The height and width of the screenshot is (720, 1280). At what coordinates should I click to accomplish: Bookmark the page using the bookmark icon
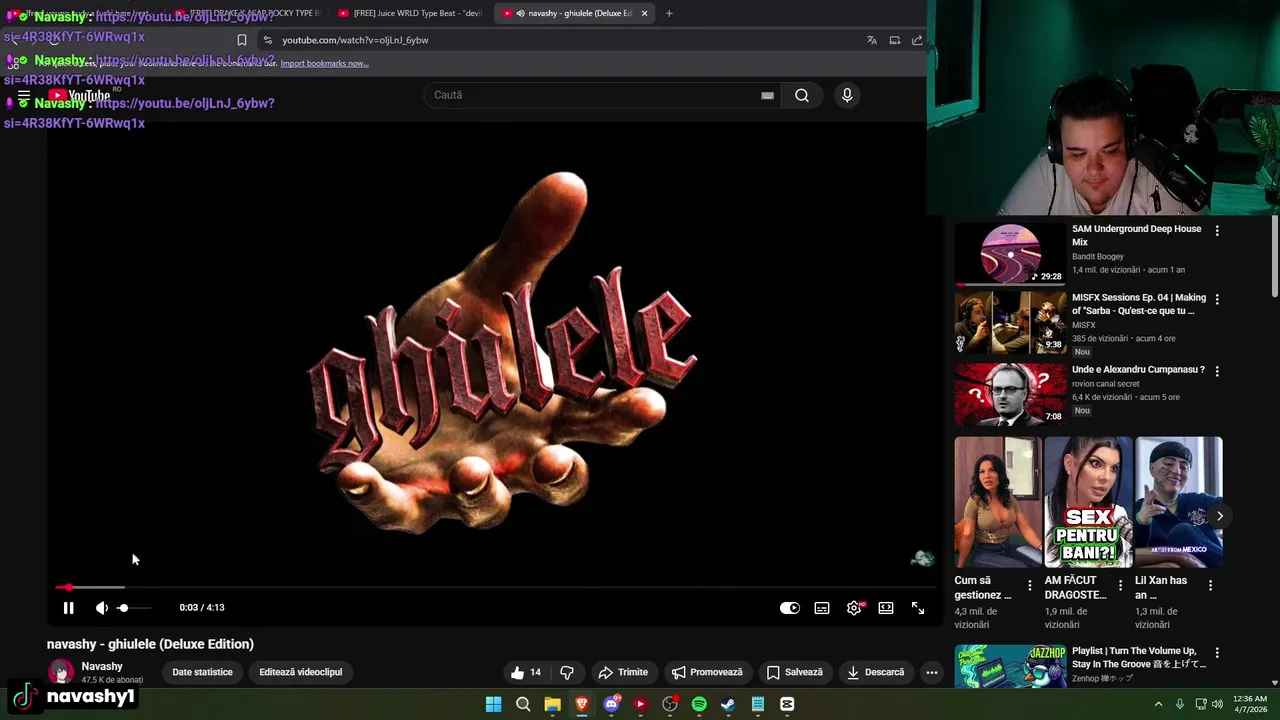pyautogui.click(x=241, y=40)
